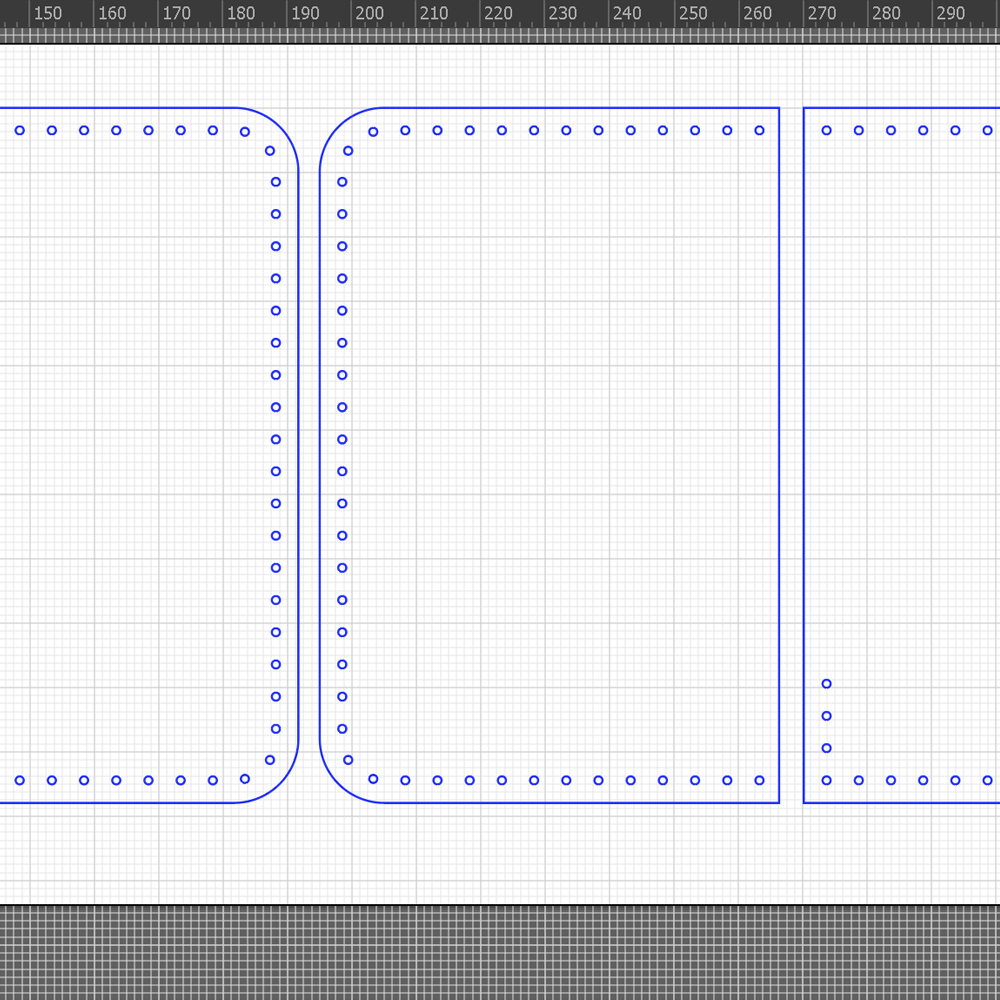
Task: Click the ruler label "160"
Action: [112, 13]
